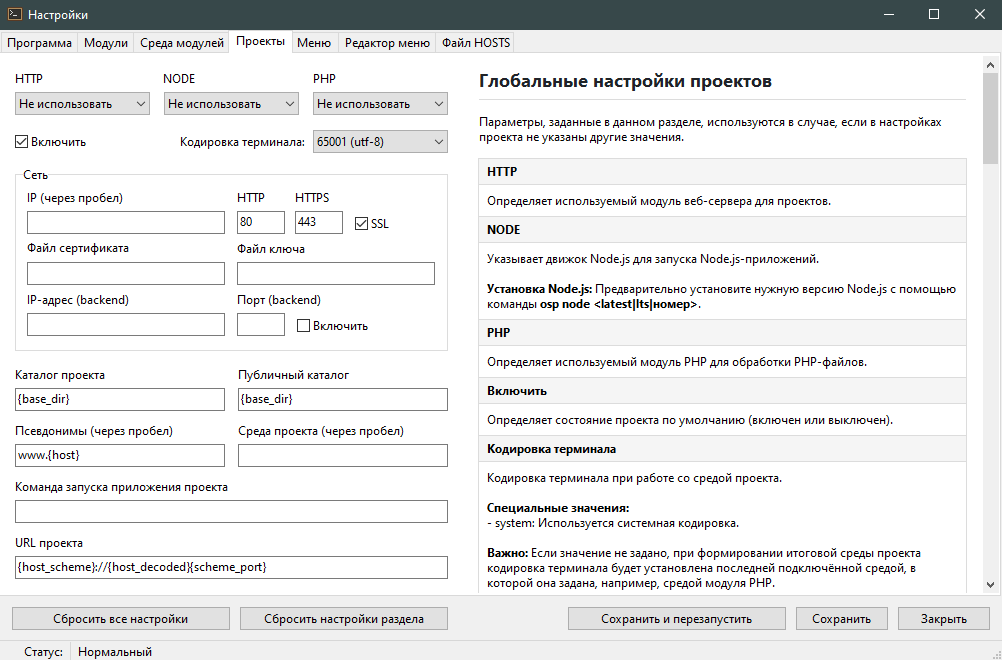Uncheck the Включить checkbox
Screen dimensions: 1002x660
pos(21,142)
